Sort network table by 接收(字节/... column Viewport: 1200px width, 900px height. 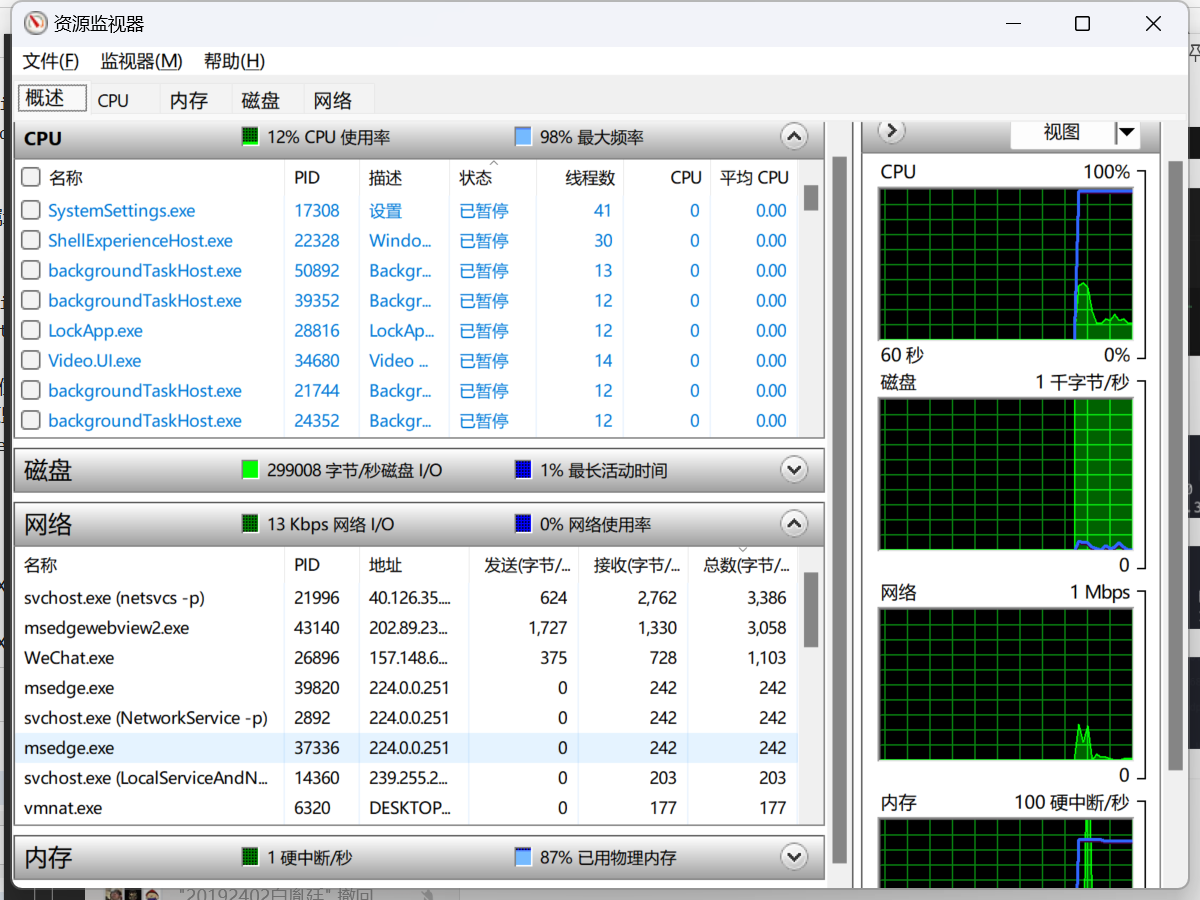634,565
